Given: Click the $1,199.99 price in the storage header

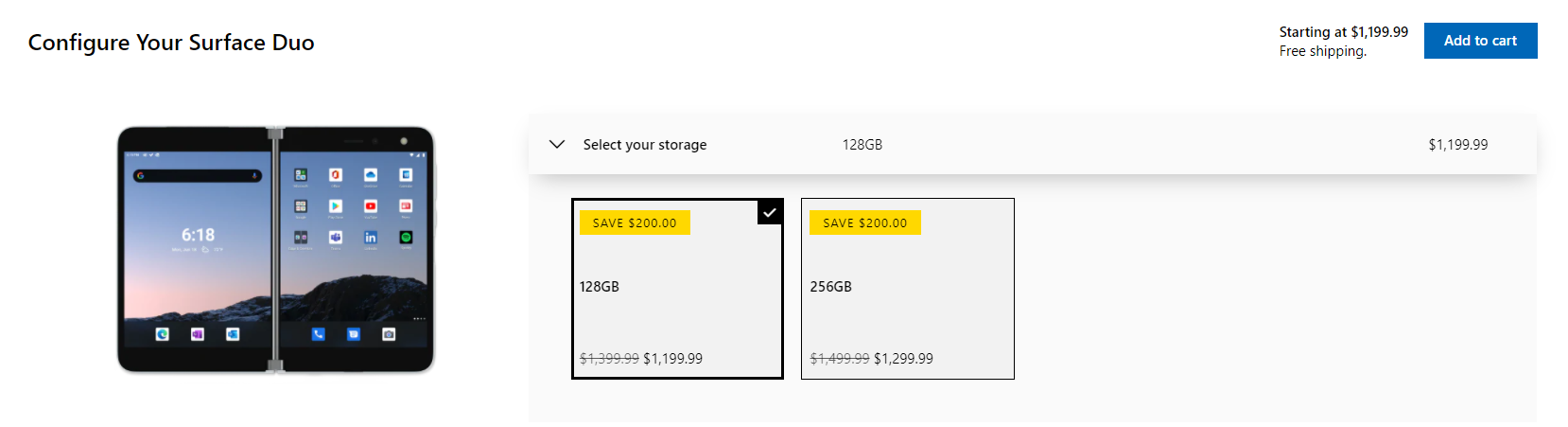Looking at the screenshot, I should (1457, 145).
